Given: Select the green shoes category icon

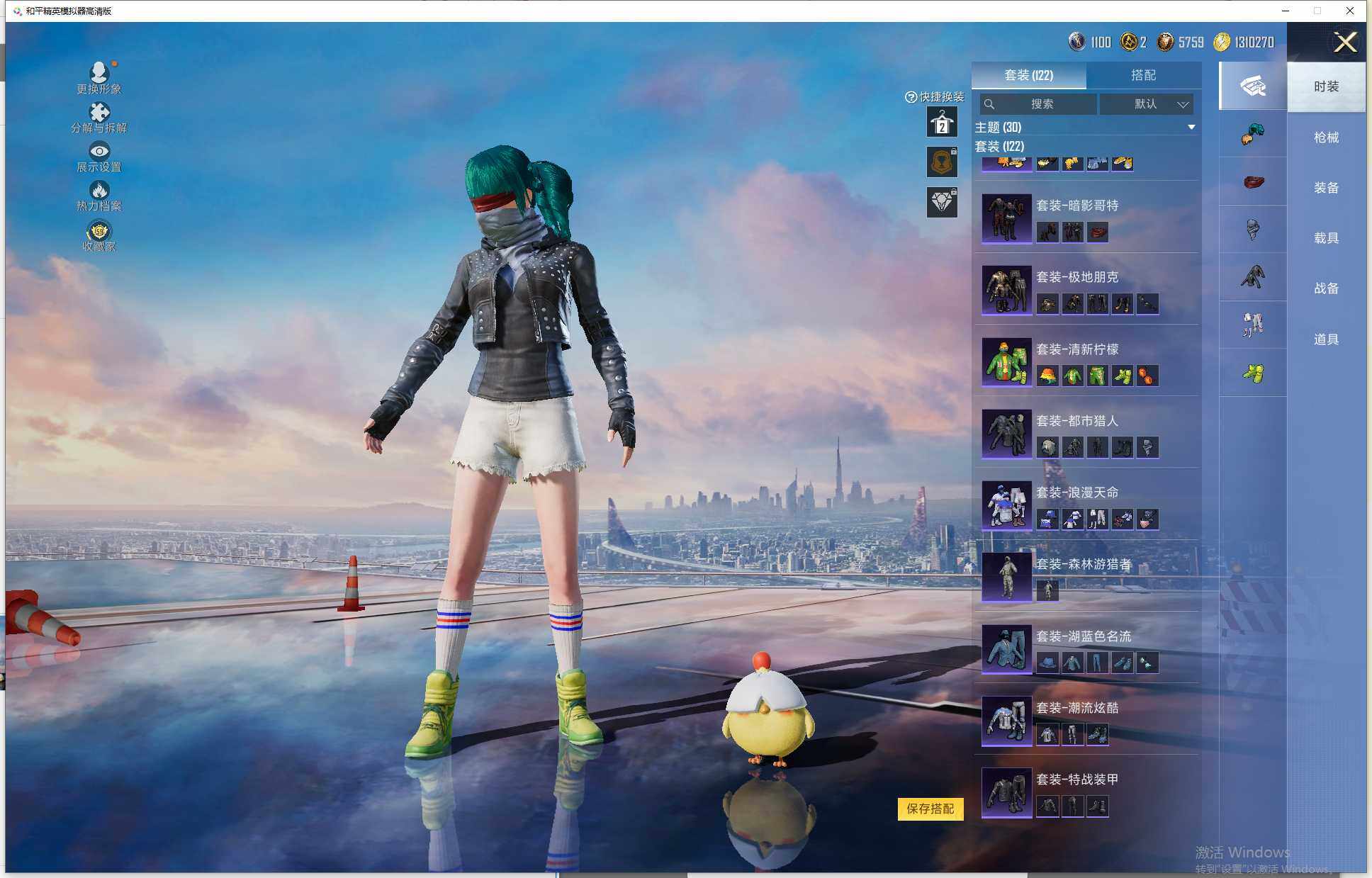Looking at the screenshot, I should pos(1253,373).
